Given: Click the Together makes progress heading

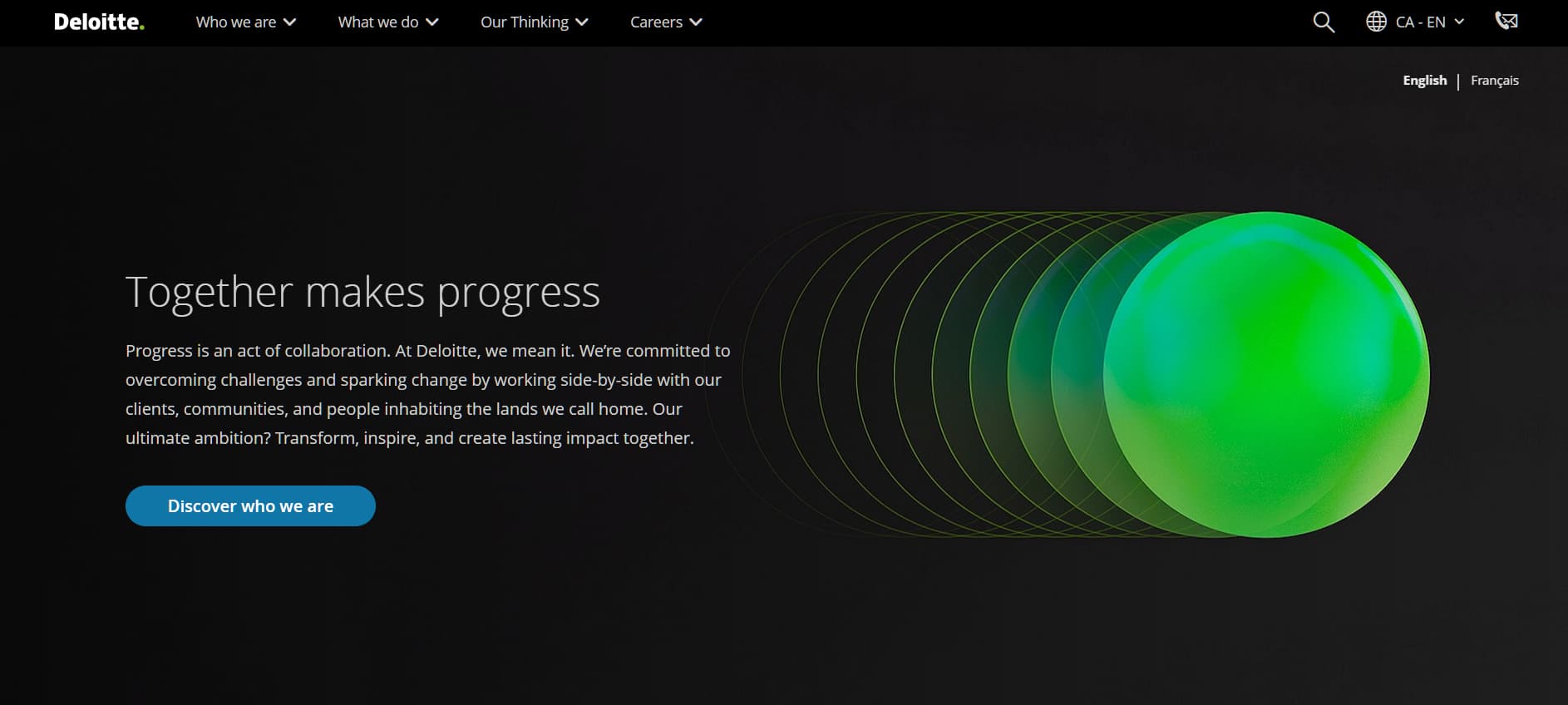Looking at the screenshot, I should (x=362, y=293).
